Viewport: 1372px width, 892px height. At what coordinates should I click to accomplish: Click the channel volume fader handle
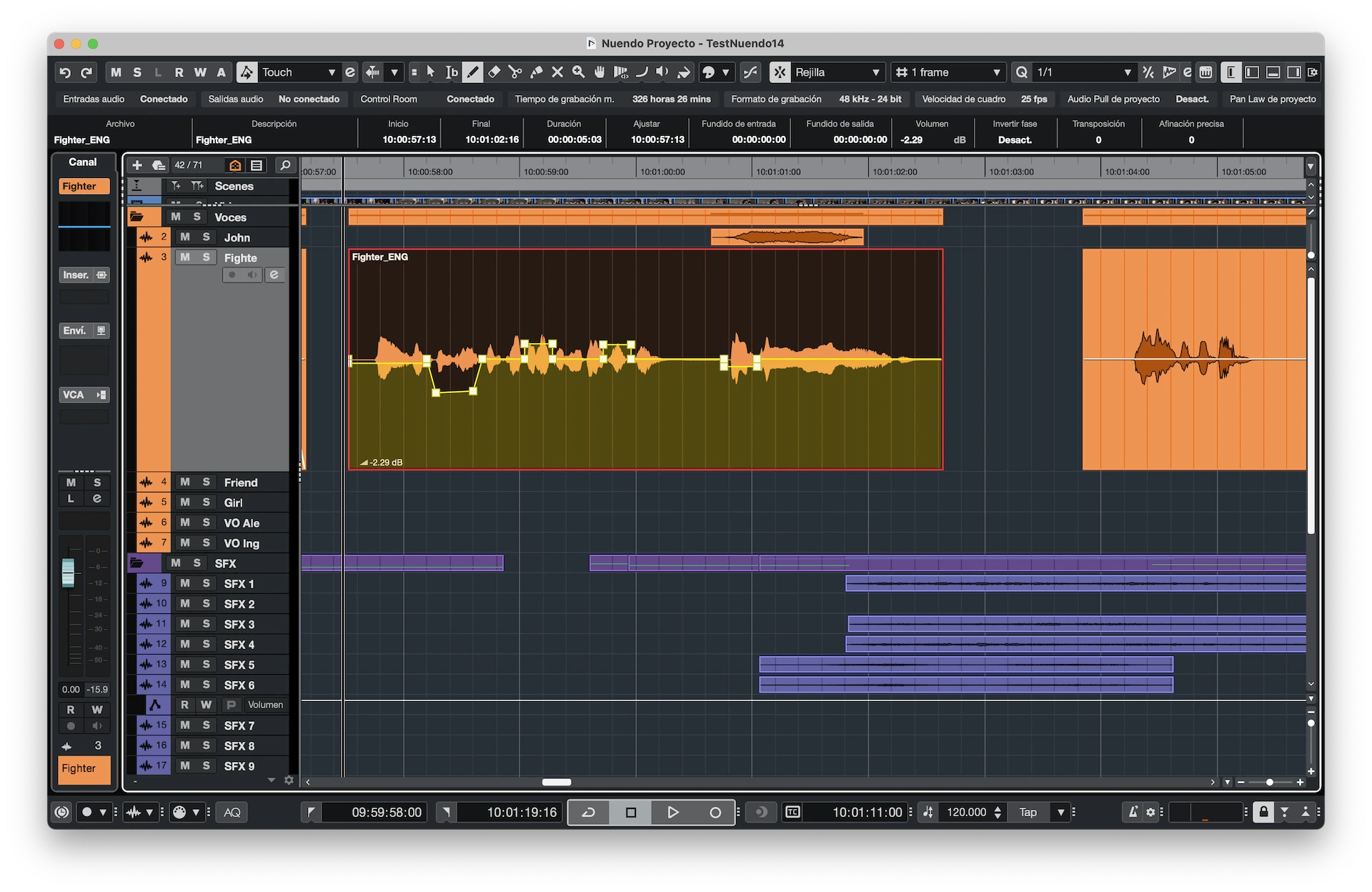tap(68, 573)
